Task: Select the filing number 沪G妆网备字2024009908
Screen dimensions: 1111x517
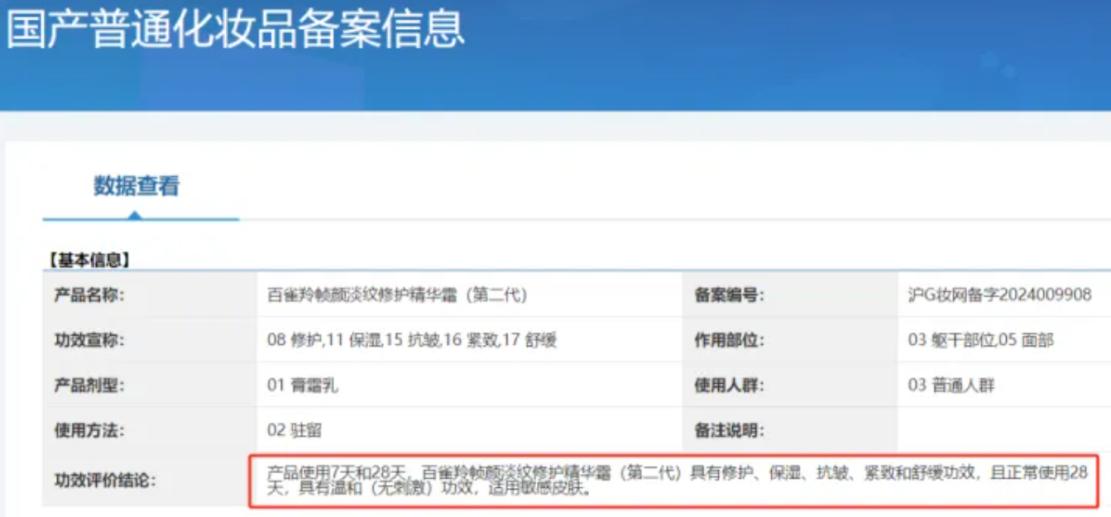Action: [x=1000, y=295]
